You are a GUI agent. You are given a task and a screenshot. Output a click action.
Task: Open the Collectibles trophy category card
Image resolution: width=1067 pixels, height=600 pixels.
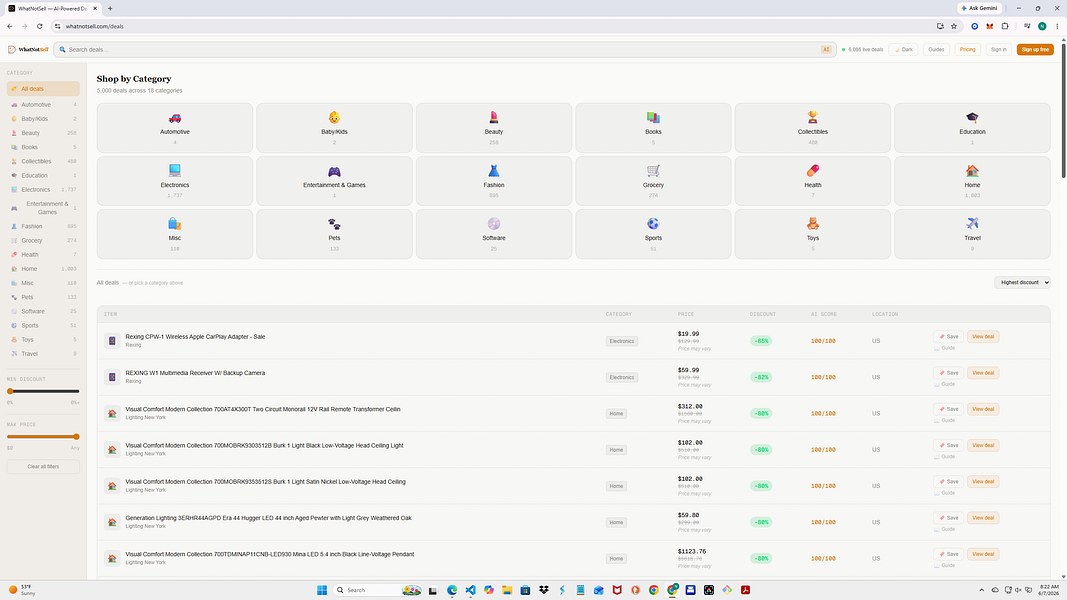[812, 128]
